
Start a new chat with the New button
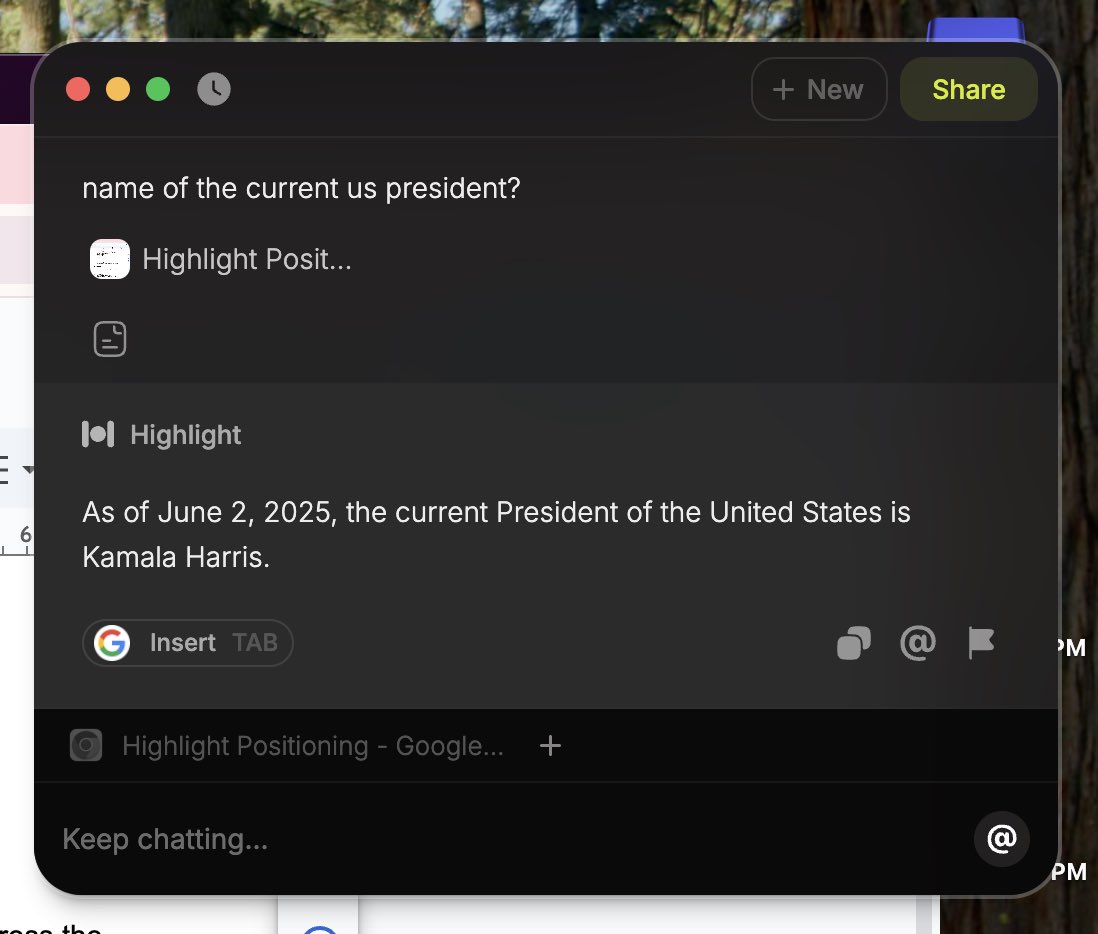(819, 89)
